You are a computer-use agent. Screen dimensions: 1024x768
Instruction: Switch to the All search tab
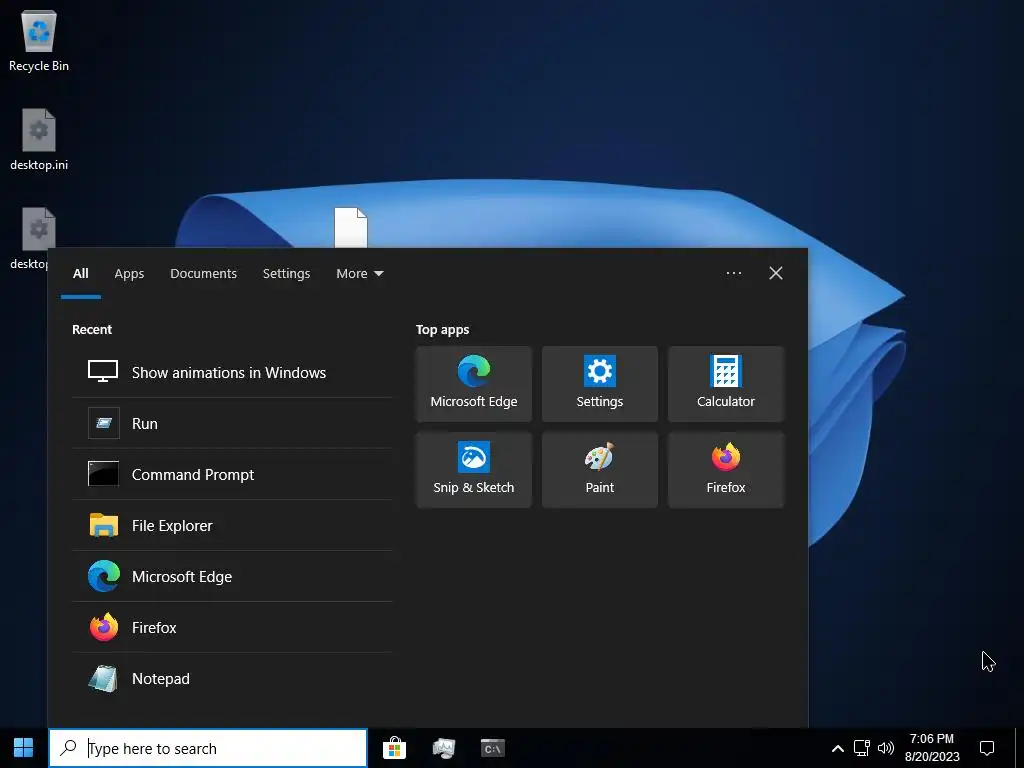[x=80, y=274]
